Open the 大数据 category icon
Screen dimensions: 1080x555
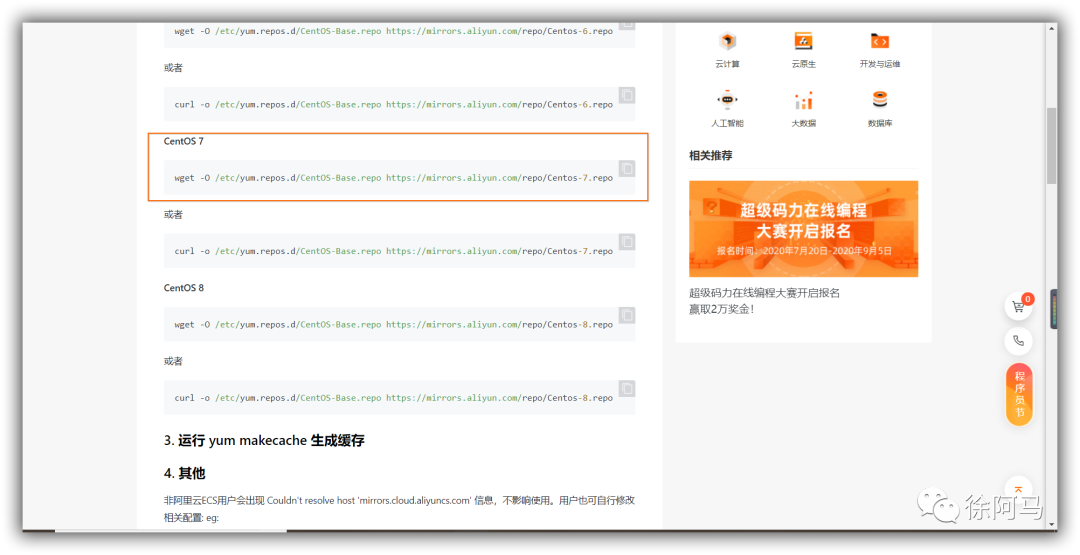(x=803, y=101)
